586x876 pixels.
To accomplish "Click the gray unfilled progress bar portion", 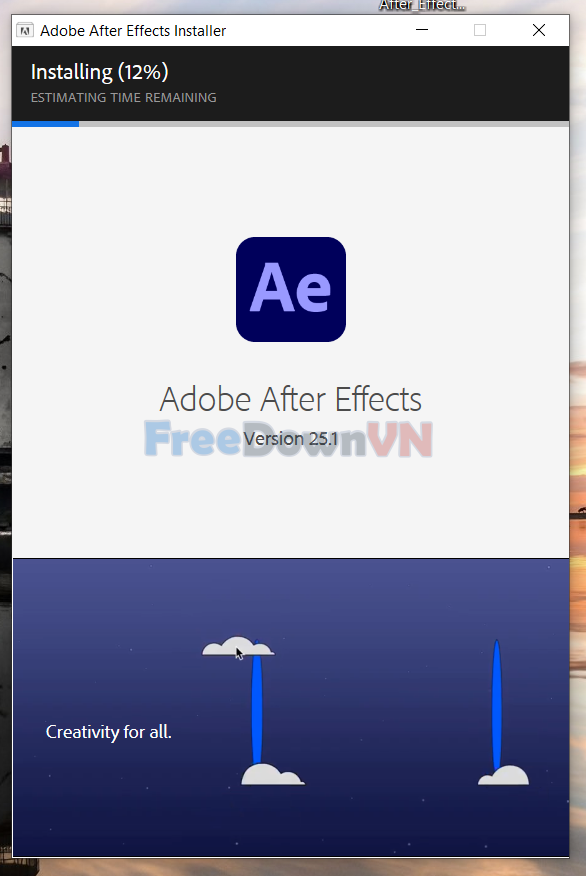I will 324,124.
